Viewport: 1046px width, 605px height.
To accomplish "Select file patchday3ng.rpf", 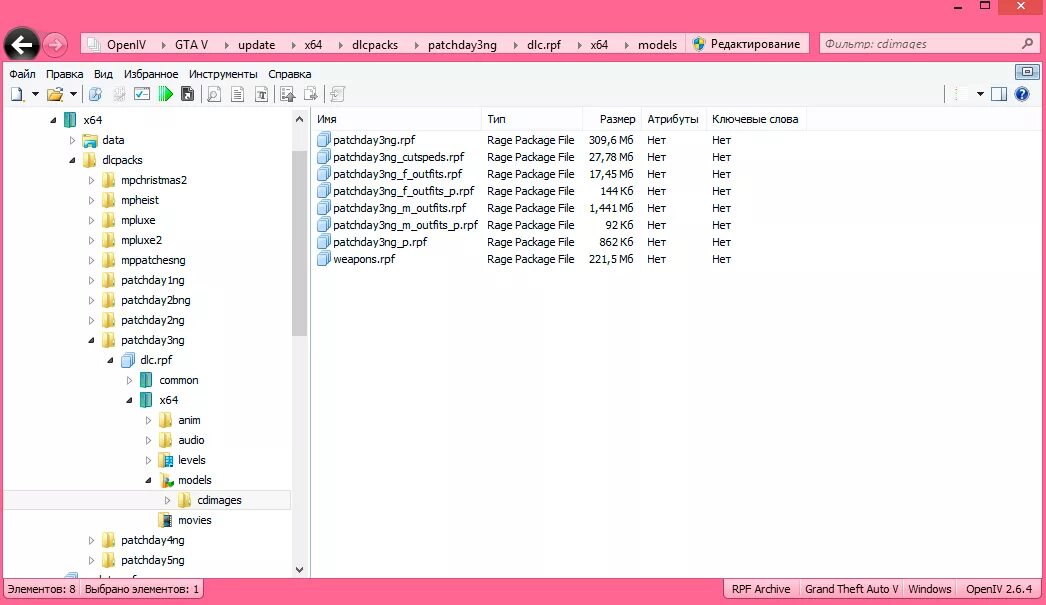I will [x=374, y=140].
